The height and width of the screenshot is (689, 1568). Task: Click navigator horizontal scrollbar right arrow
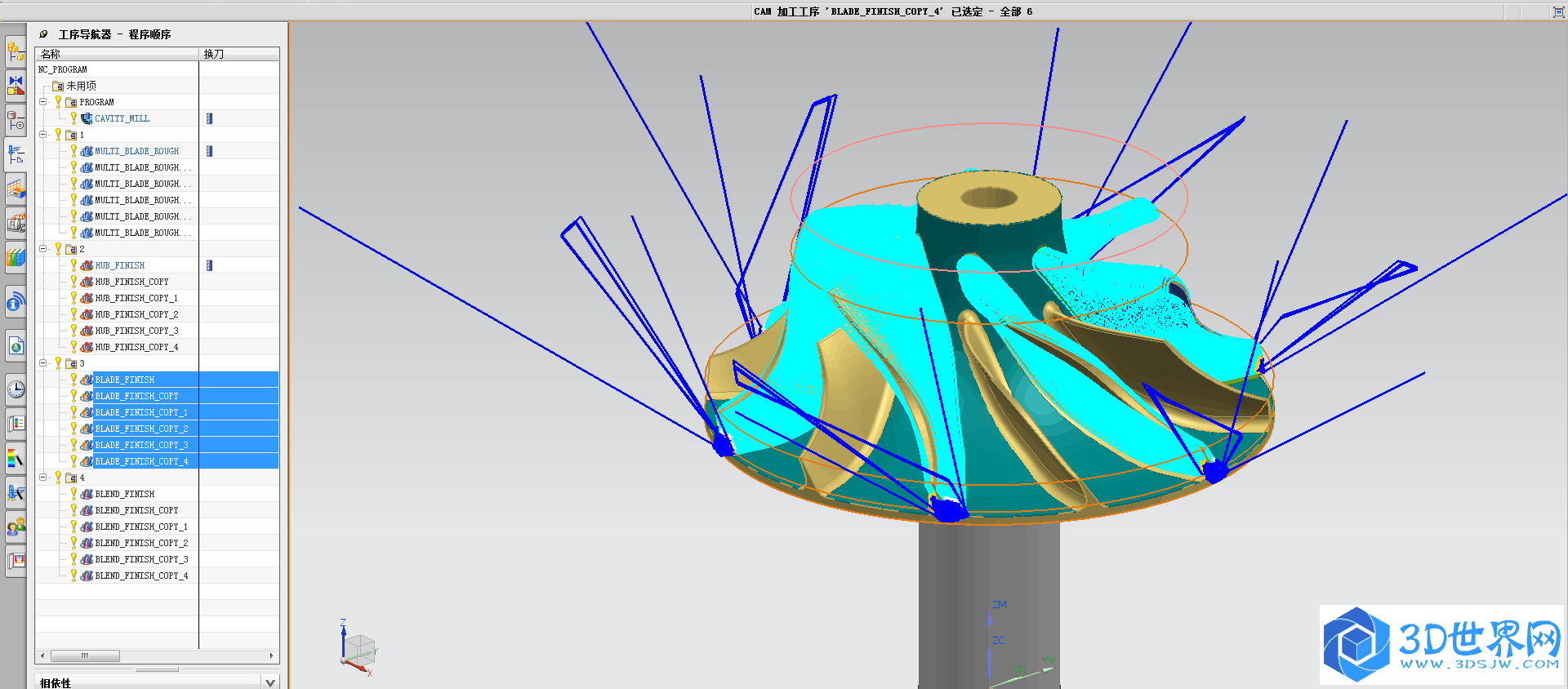click(272, 656)
